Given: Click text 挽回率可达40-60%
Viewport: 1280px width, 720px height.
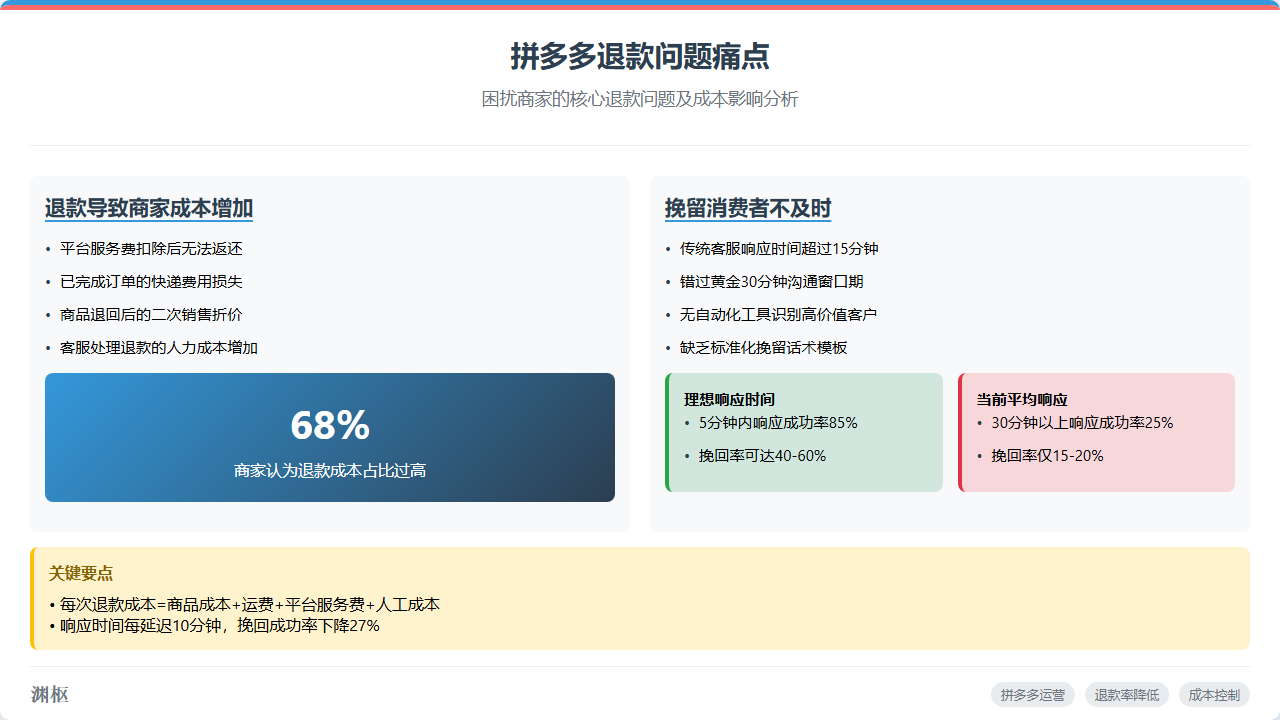Looking at the screenshot, I should 762,456.
